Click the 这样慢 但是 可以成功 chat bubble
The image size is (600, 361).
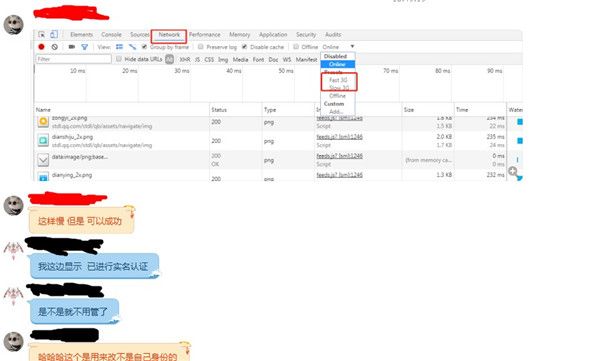pyautogui.click(x=82, y=220)
